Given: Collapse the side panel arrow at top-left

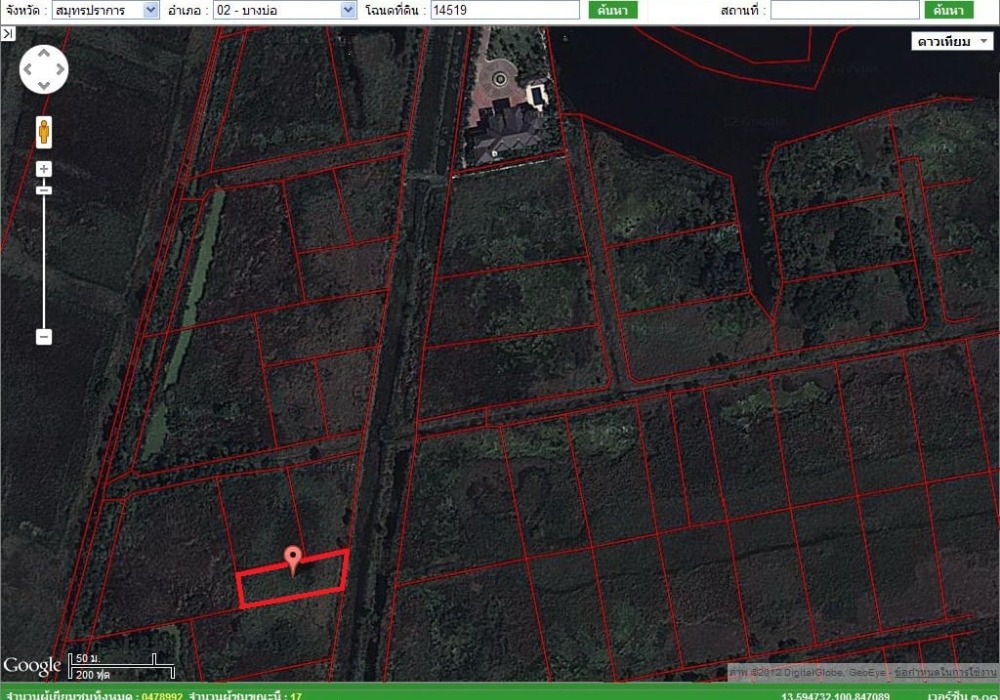Looking at the screenshot, I should pos(8,34).
